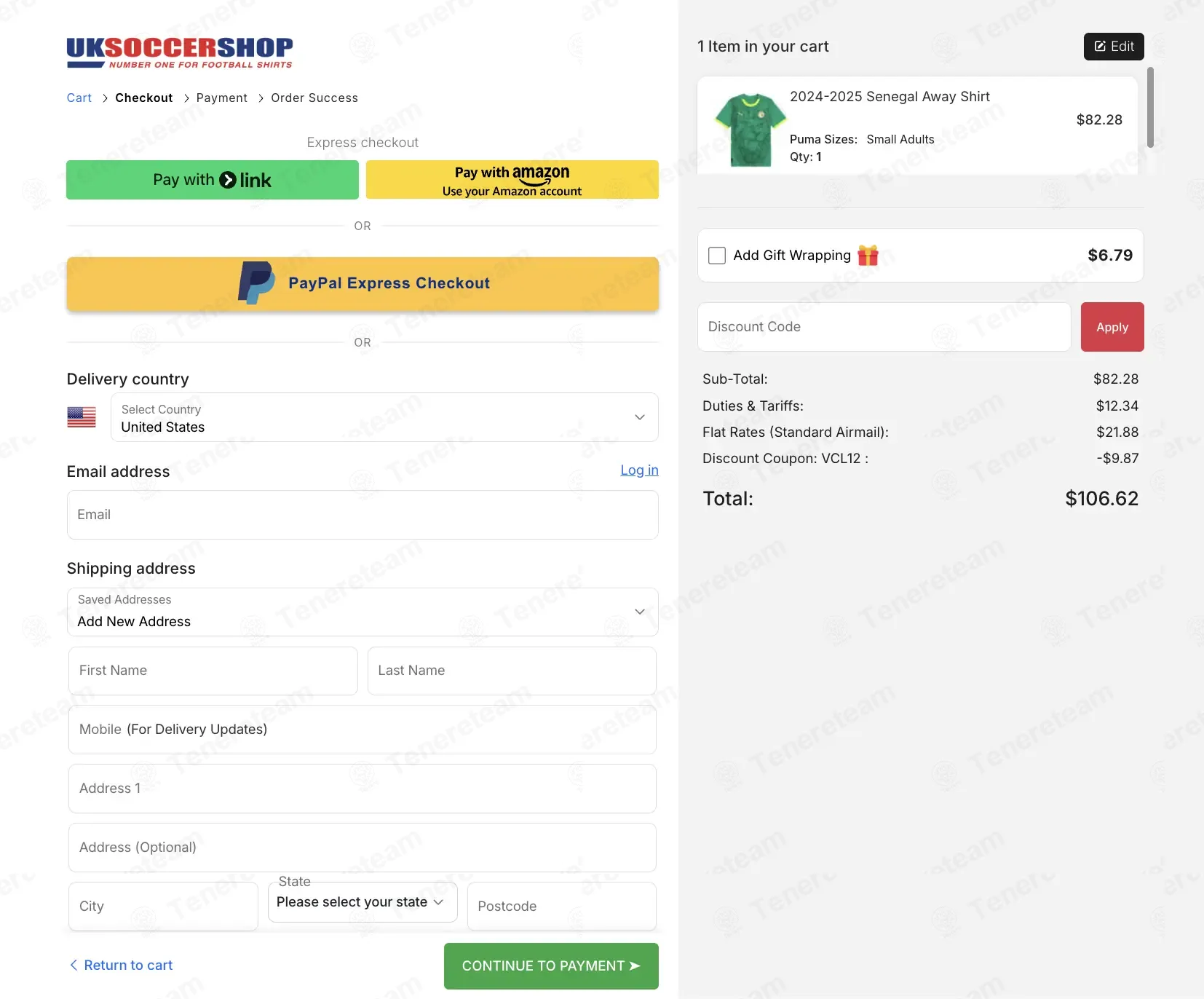
Task: Focus the Address (Optional) field
Action: (363, 848)
